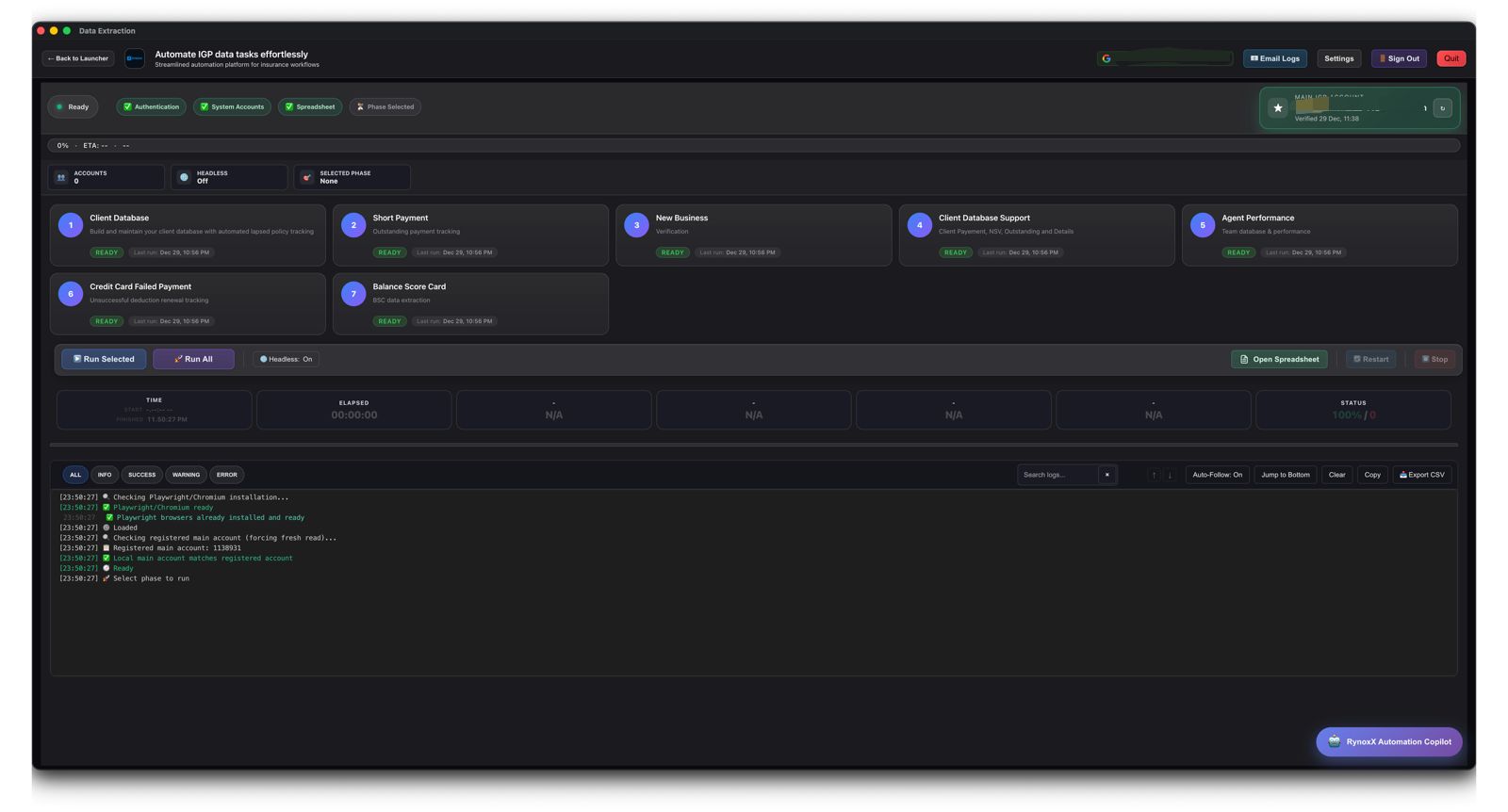Click the Time start/finished tile
This screenshot has width=1508, height=812.
coord(155,410)
